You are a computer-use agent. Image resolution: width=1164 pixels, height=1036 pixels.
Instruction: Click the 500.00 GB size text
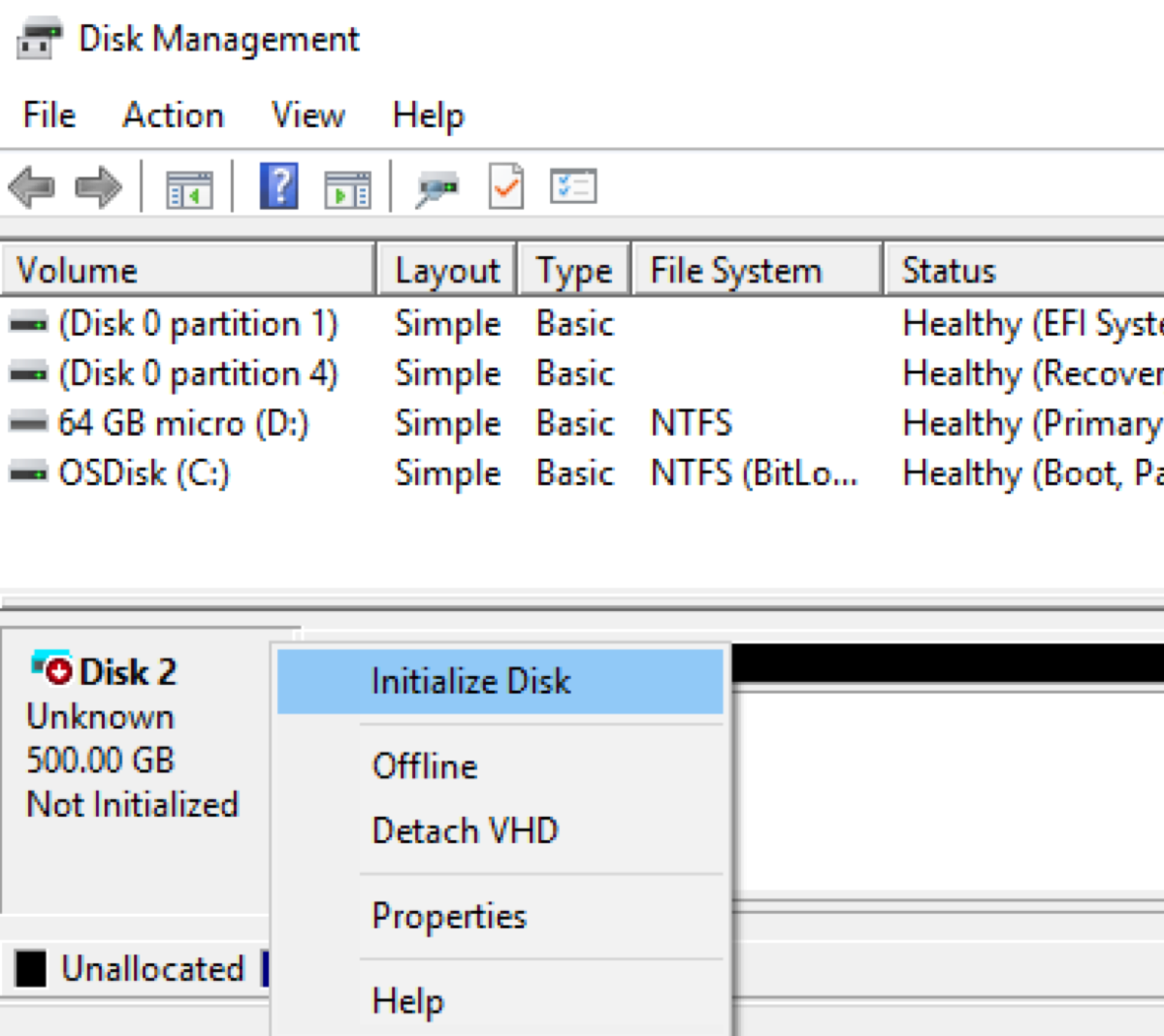100,760
